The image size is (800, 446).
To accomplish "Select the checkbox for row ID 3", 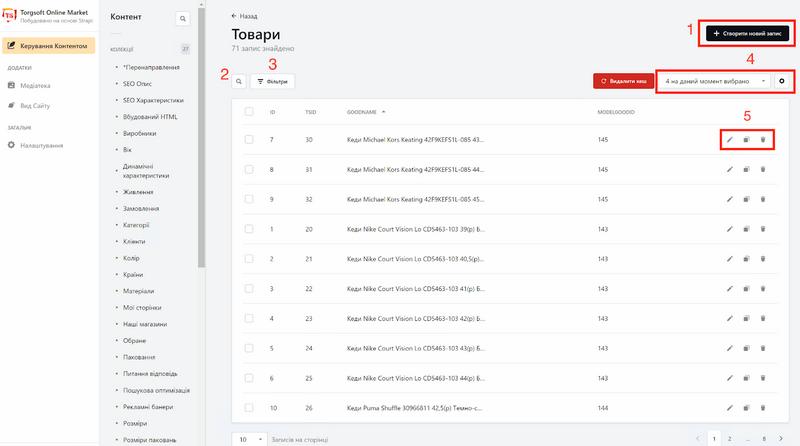I will 248,289.
